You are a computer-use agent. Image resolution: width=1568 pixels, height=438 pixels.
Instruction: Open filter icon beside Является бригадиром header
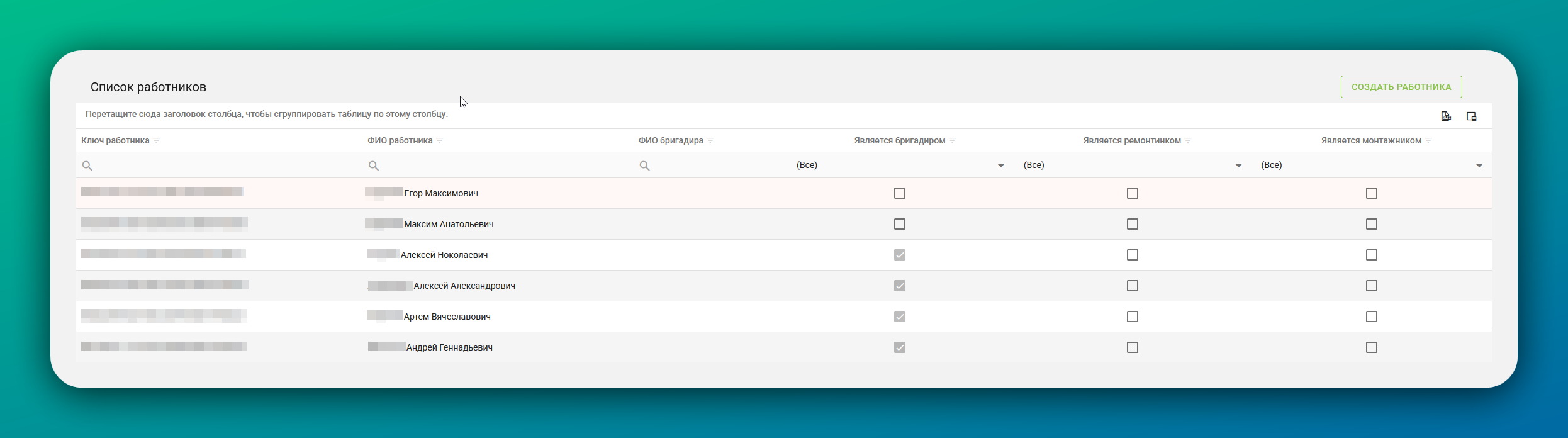click(x=953, y=140)
